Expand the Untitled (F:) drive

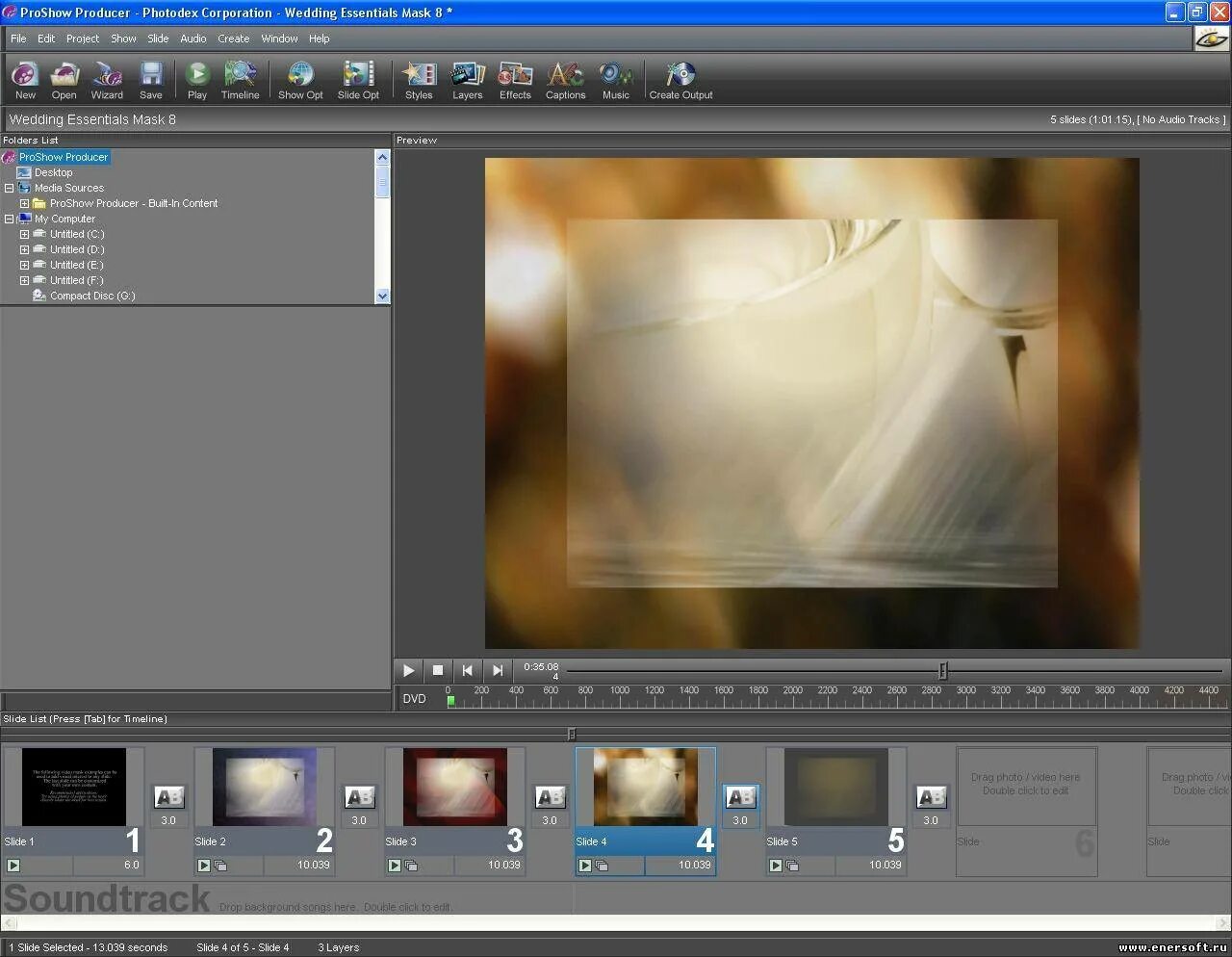pos(24,280)
